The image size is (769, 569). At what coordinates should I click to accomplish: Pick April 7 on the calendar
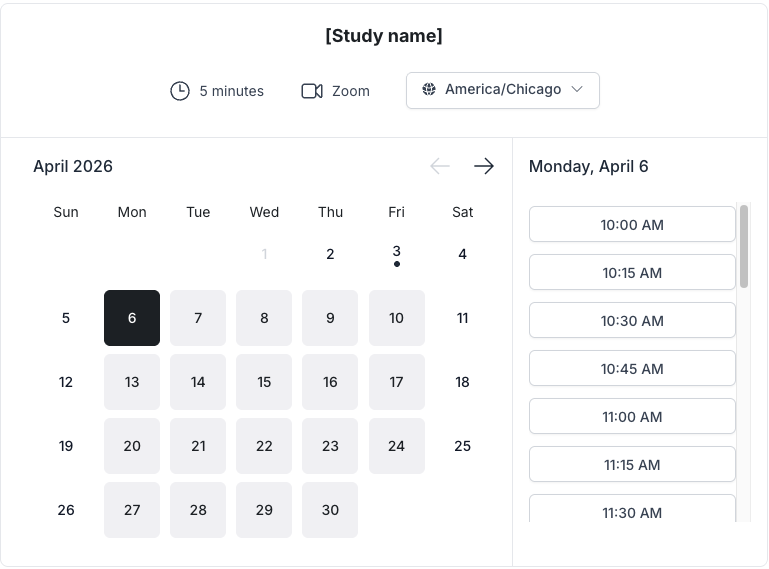point(198,318)
